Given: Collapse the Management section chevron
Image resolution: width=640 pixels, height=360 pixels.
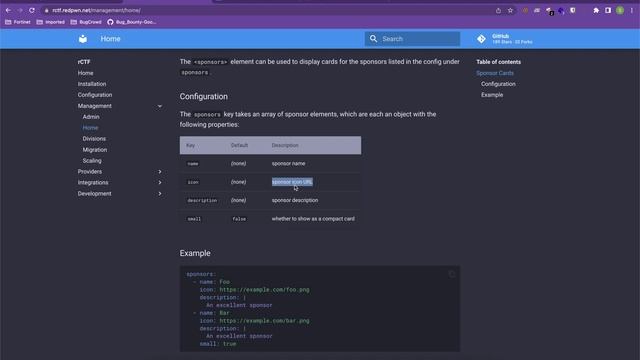Looking at the screenshot, I should point(160,106).
